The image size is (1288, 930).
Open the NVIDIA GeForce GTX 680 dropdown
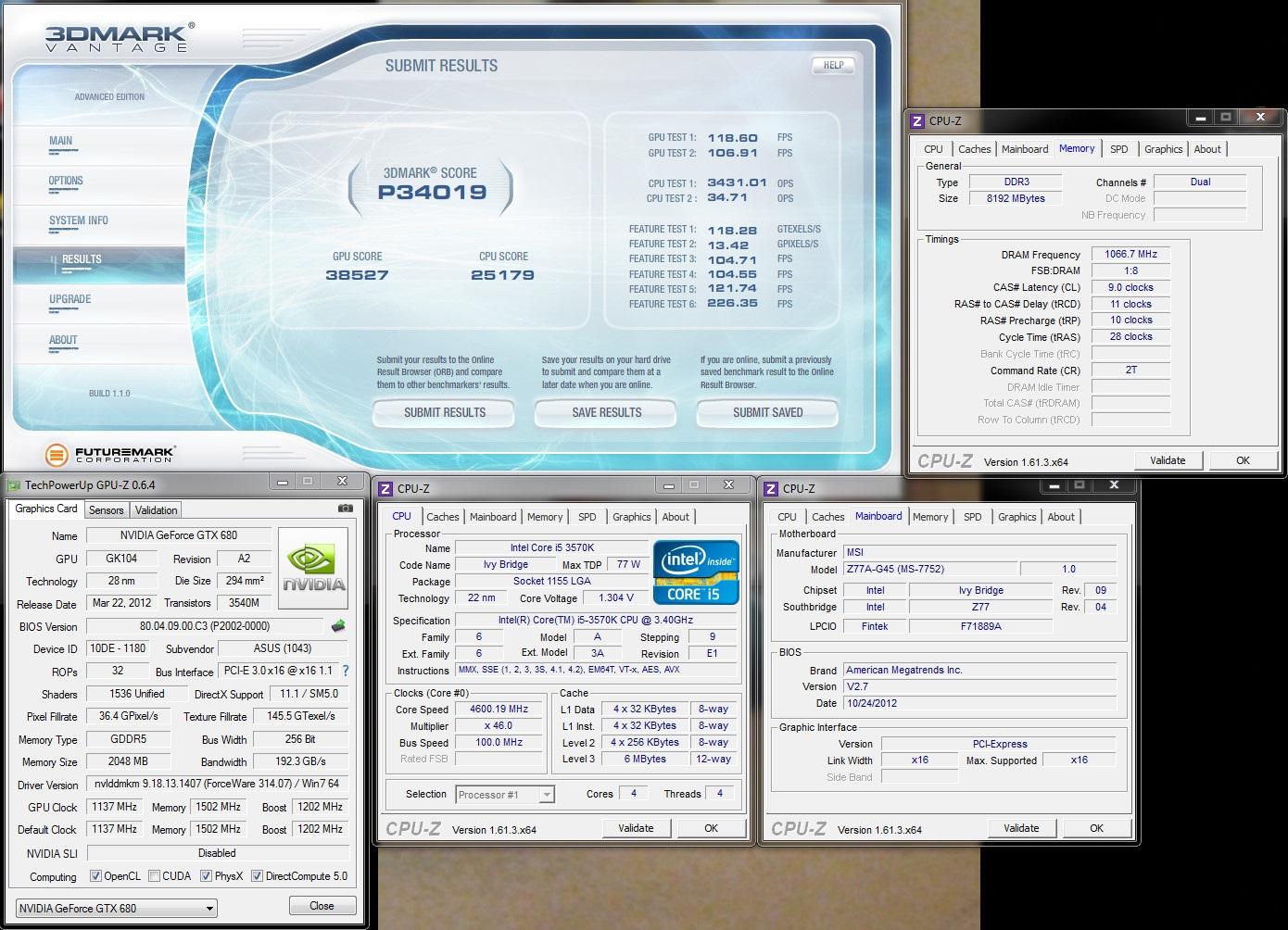[x=117, y=908]
